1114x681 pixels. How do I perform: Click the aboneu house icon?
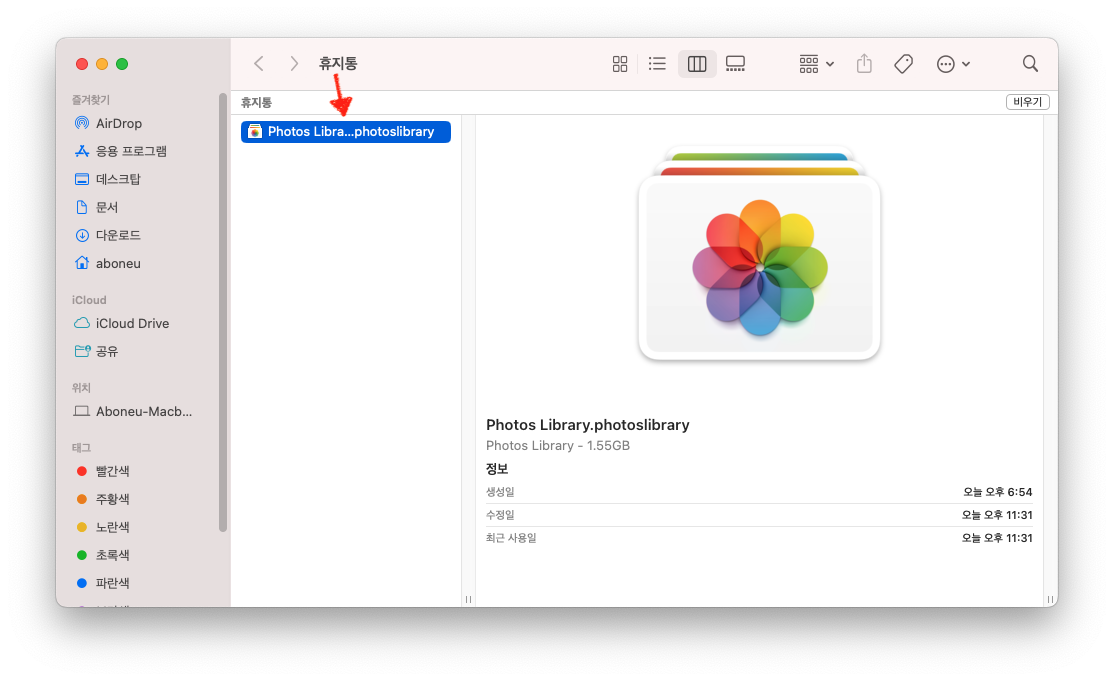tap(82, 263)
